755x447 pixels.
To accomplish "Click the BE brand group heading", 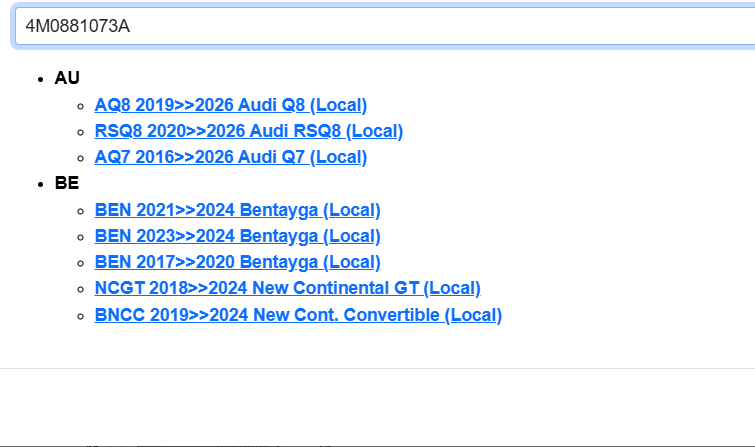I will pos(67,184).
